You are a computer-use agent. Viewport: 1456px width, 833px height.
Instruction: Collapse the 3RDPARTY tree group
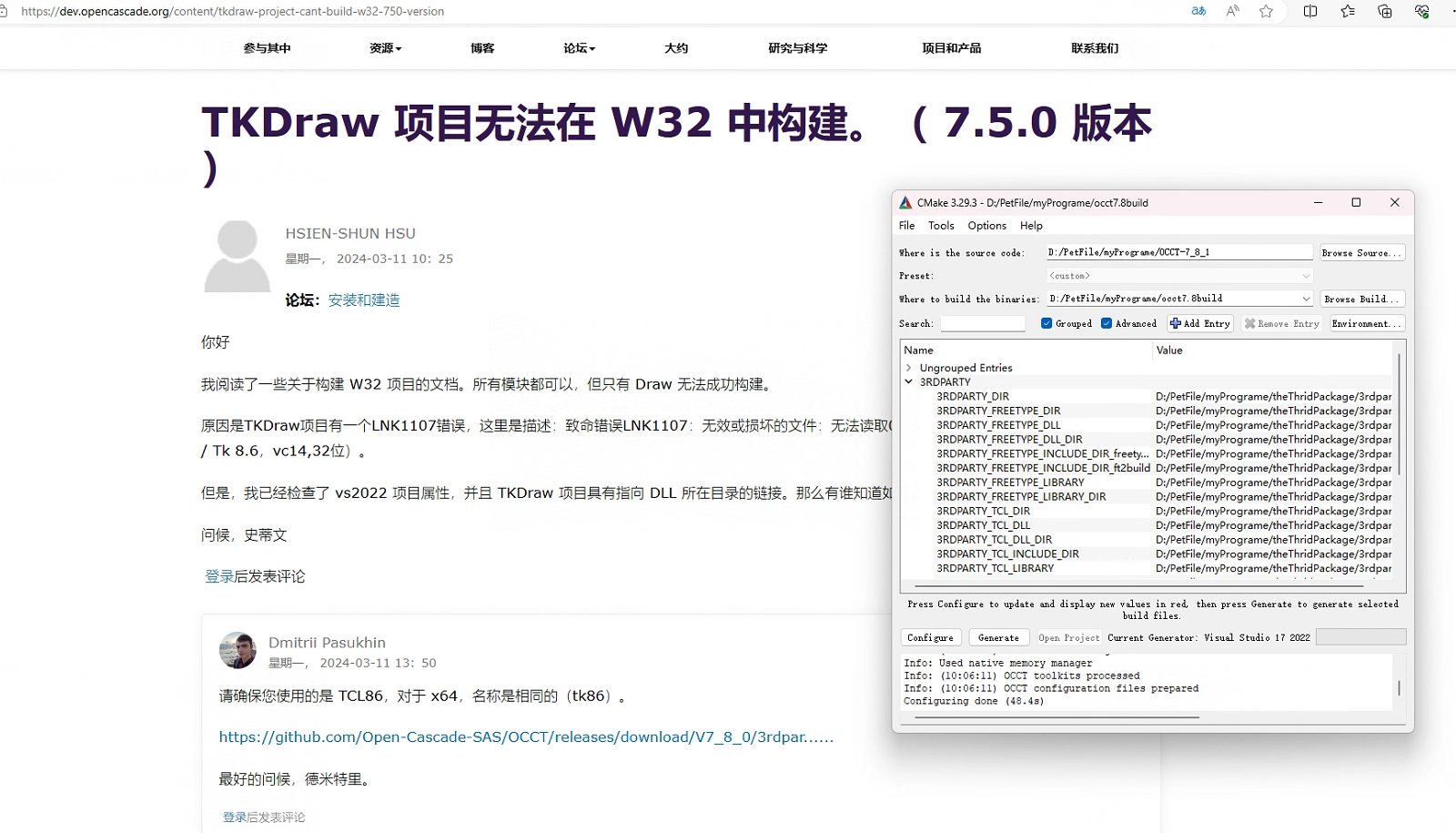pos(908,382)
